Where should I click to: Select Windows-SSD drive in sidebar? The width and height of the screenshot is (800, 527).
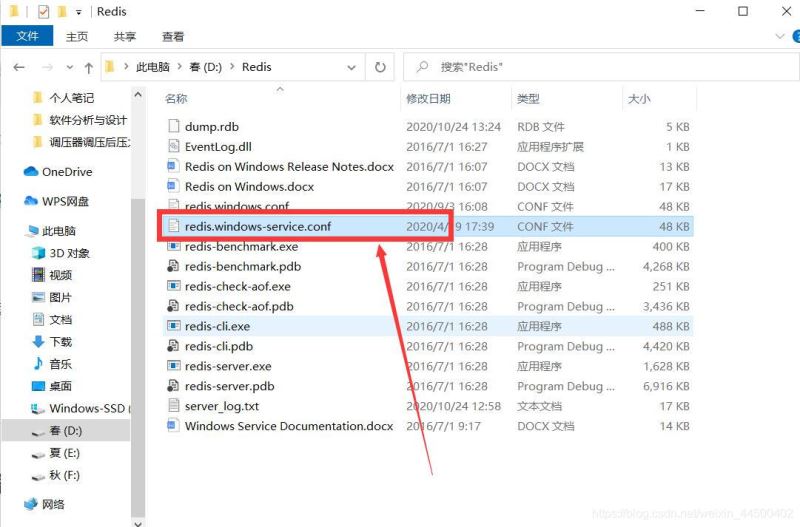87,408
